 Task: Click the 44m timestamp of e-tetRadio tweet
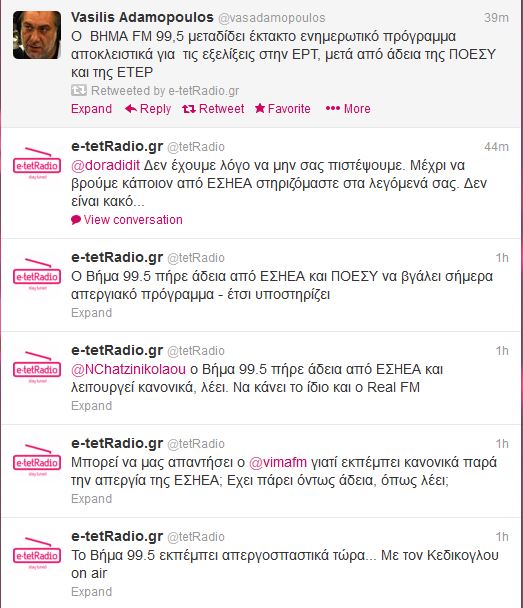click(496, 147)
